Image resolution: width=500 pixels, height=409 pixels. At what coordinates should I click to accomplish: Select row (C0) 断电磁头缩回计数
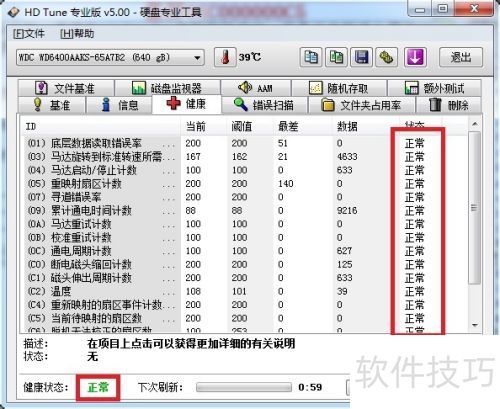(243, 265)
